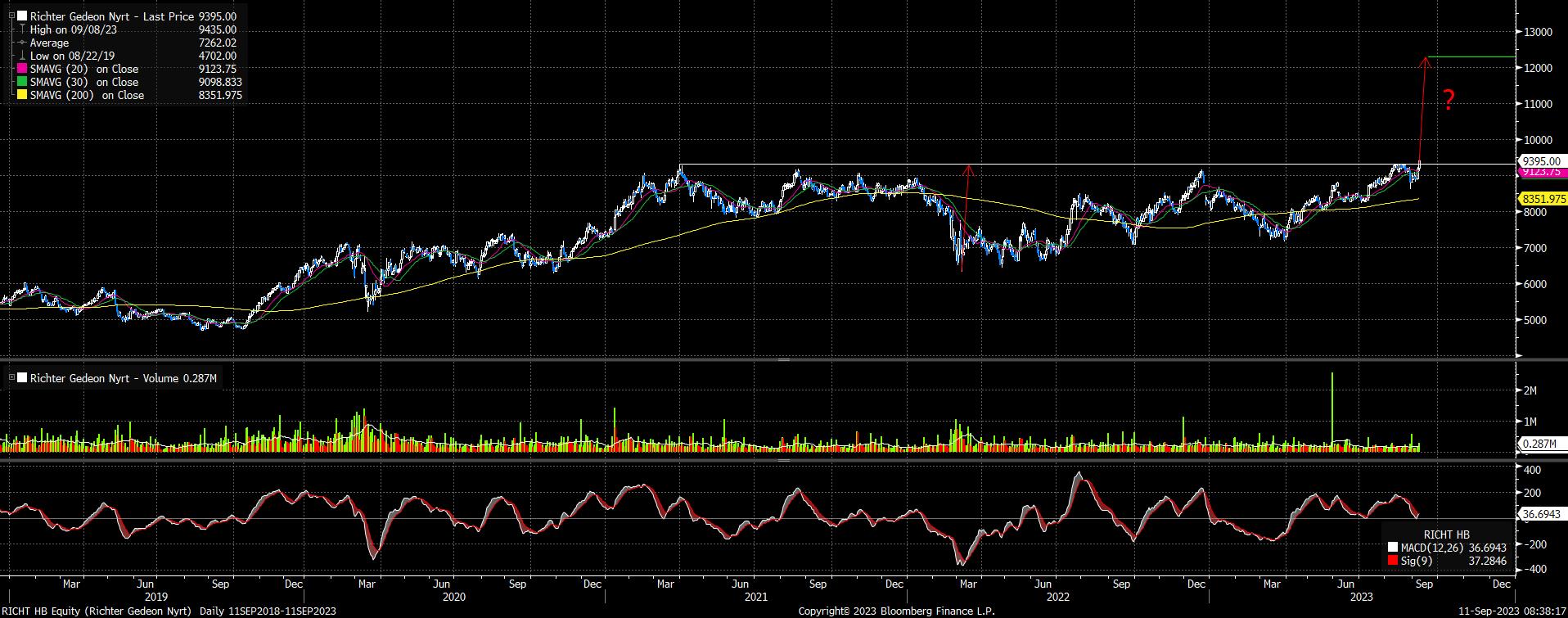Click 'Sig(9)' legend label
Screen dimensions: 1568x618
1417,562
